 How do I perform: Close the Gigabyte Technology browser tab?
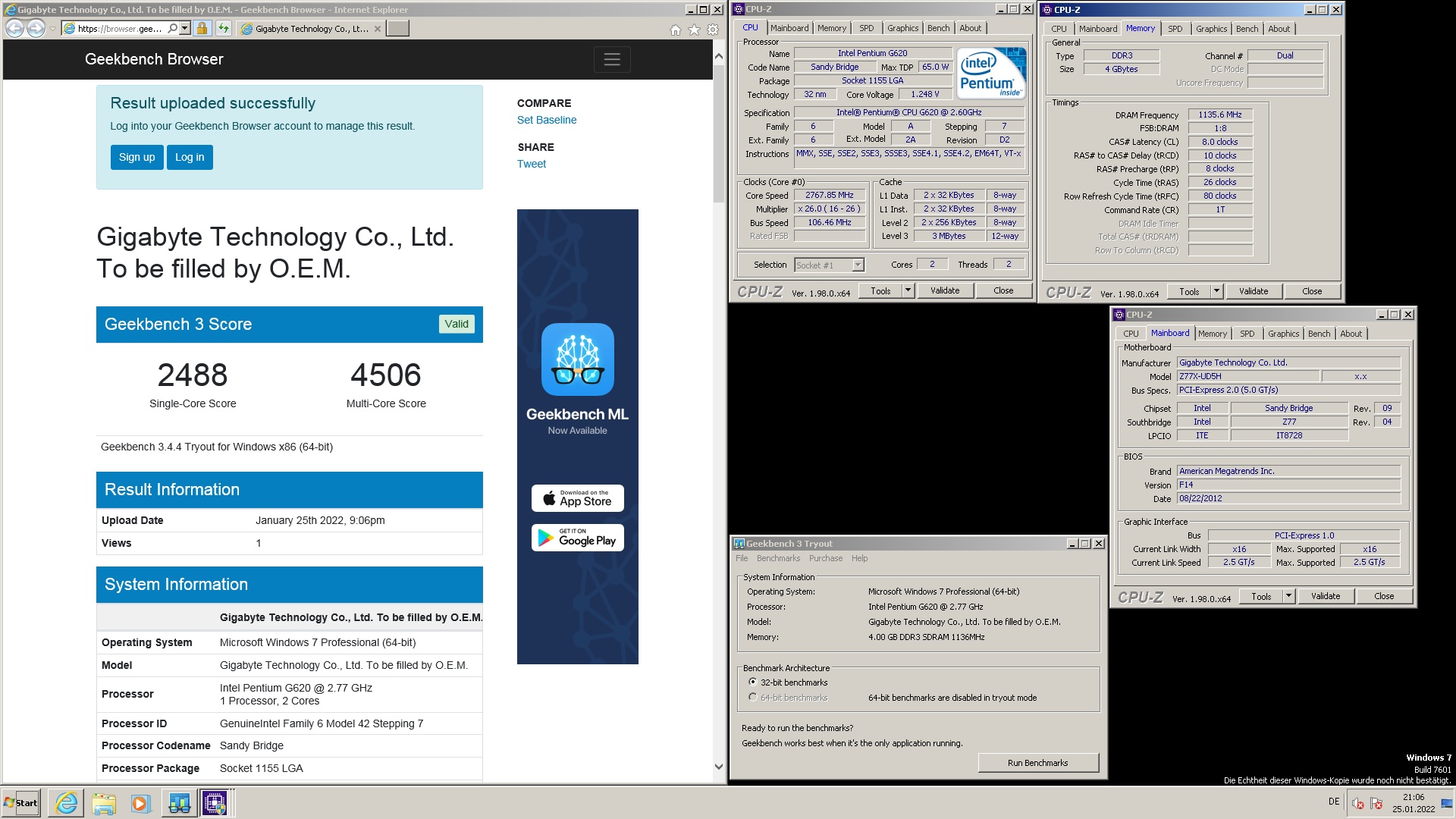point(378,29)
